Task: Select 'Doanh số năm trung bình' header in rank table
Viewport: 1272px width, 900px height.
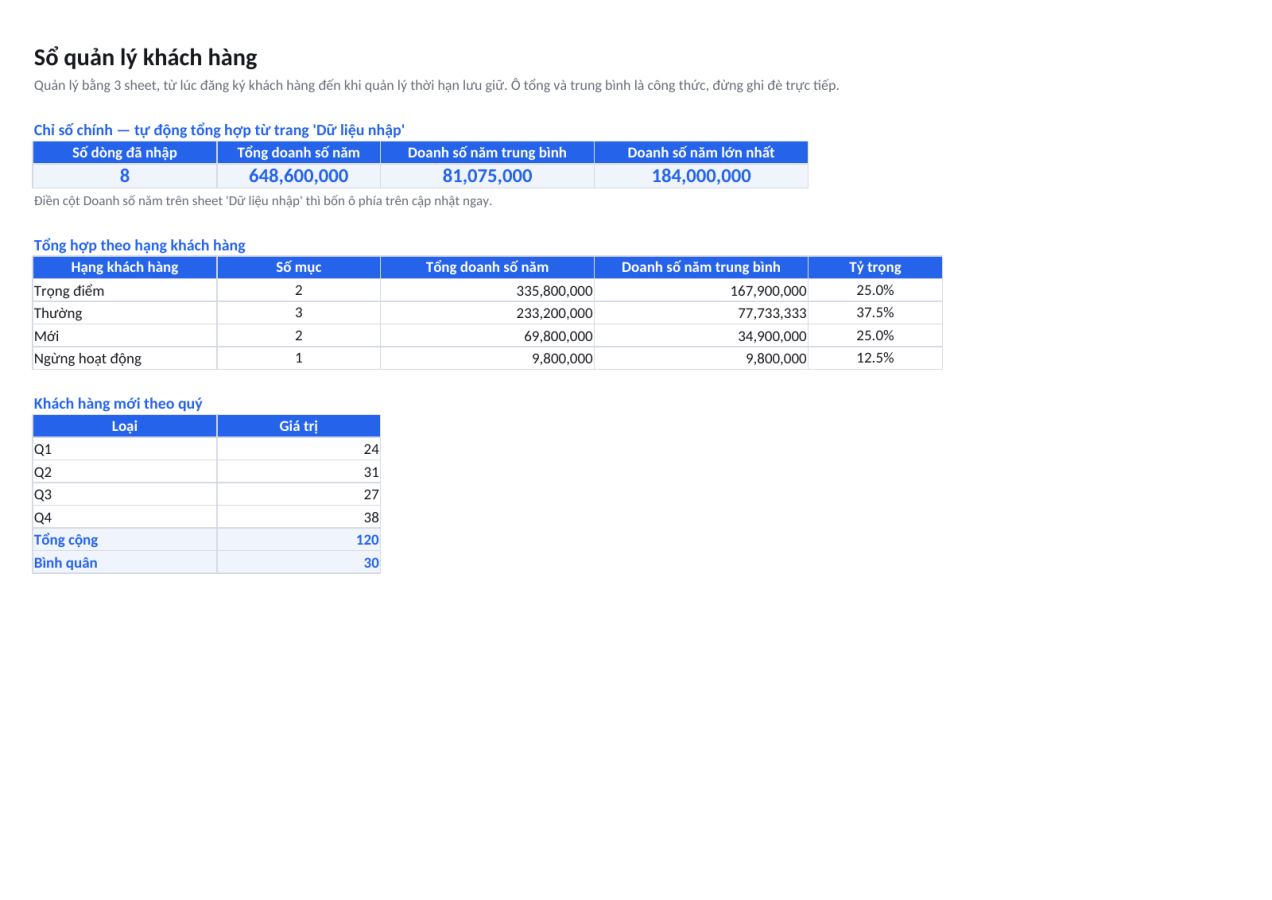Action: tap(701, 267)
